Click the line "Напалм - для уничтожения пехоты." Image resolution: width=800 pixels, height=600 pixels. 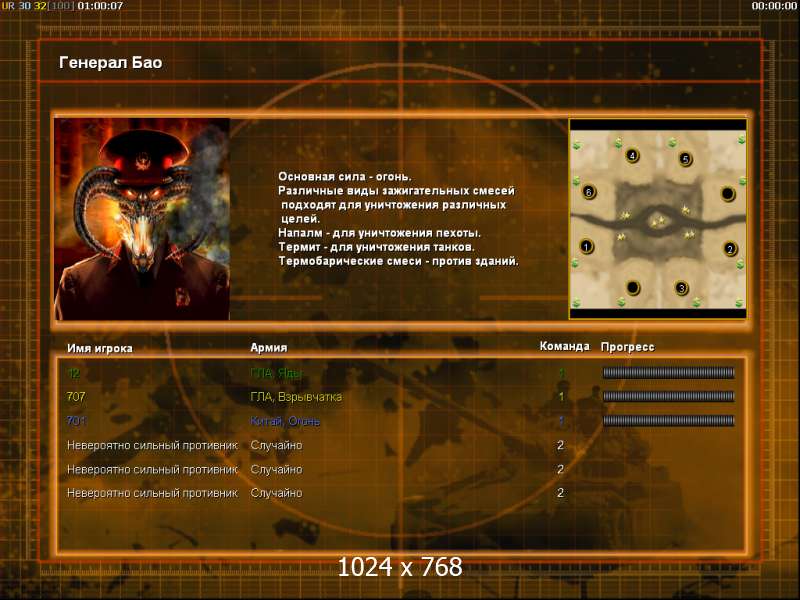(379, 233)
